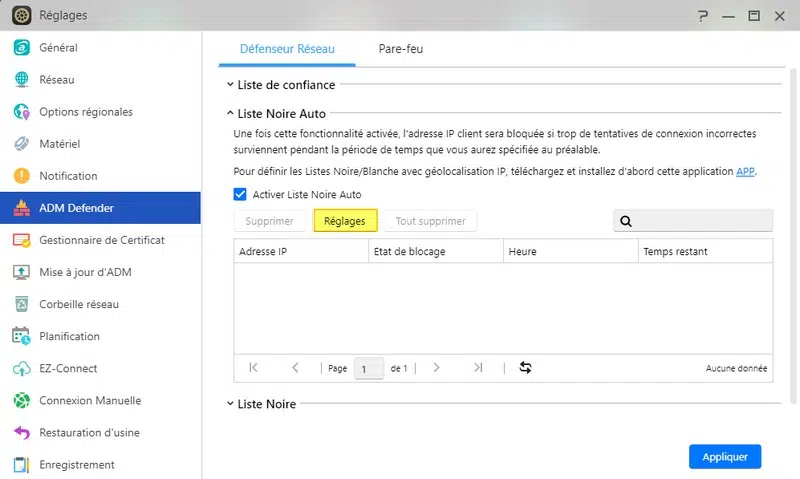Click the Appliquer button
Viewport: 800px width, 479px height.
725,457
